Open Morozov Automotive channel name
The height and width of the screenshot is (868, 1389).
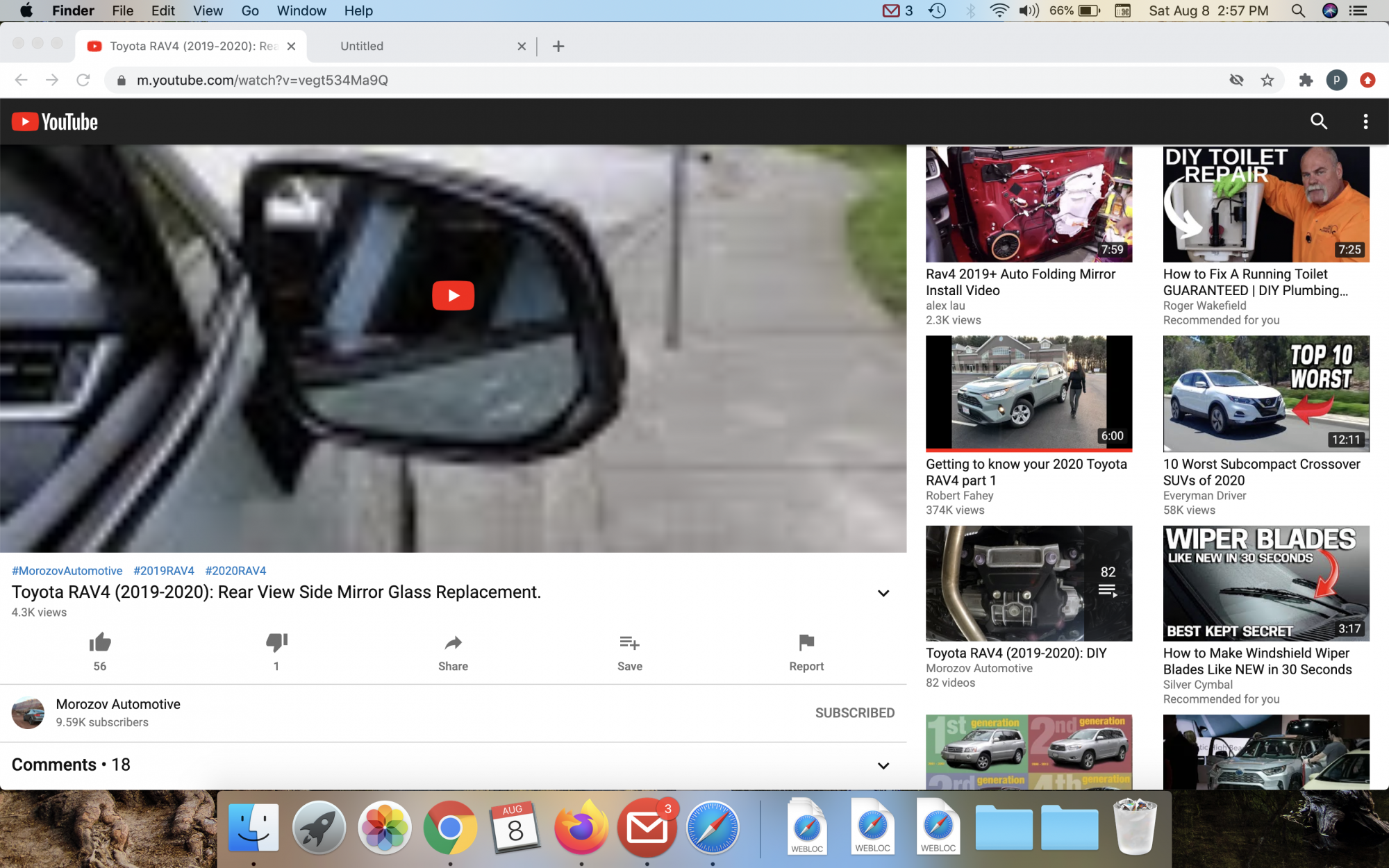[118, 704]
